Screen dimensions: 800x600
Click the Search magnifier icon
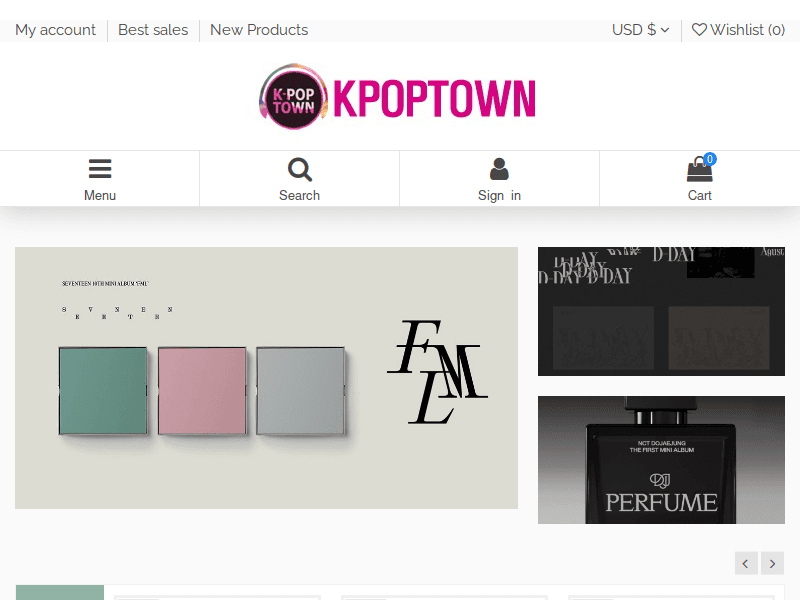pos(299,170)
